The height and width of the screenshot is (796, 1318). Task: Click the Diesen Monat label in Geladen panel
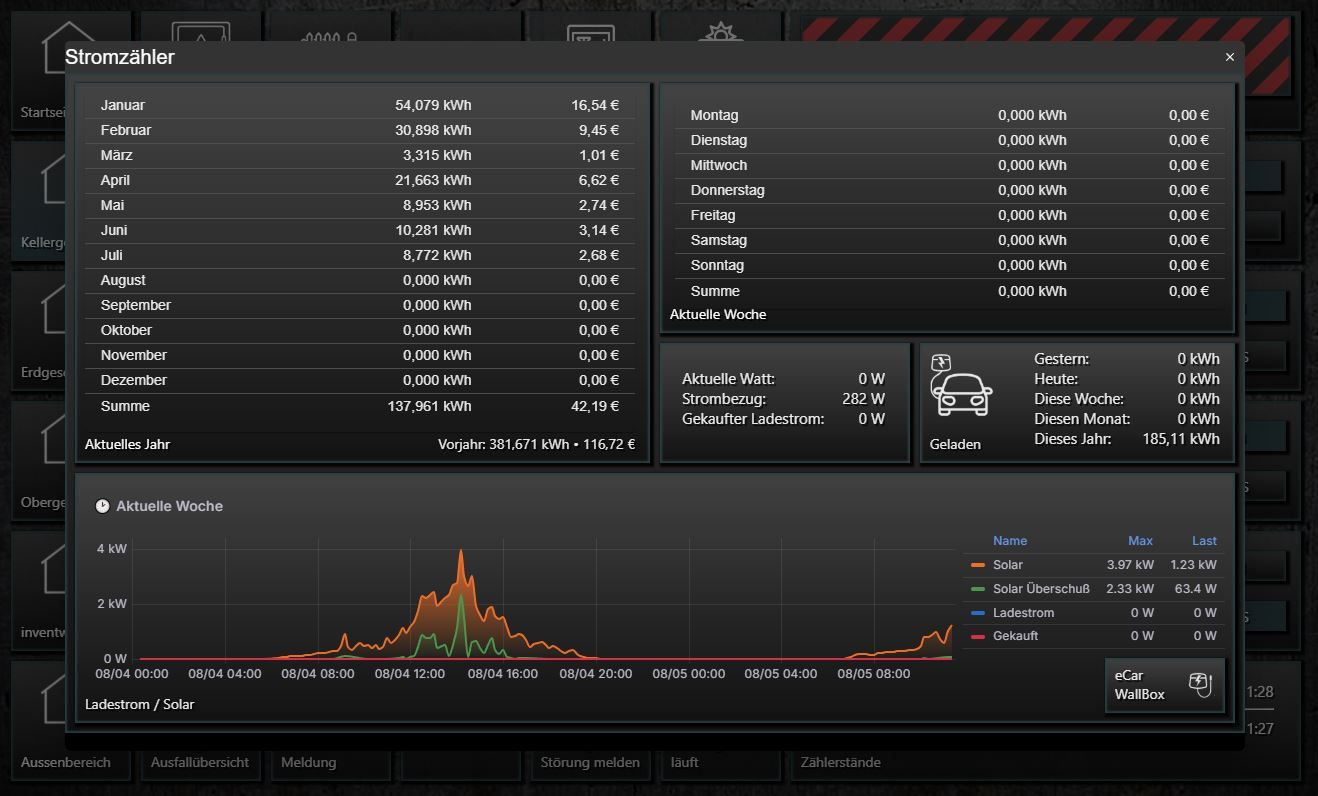pos(1082,419)
